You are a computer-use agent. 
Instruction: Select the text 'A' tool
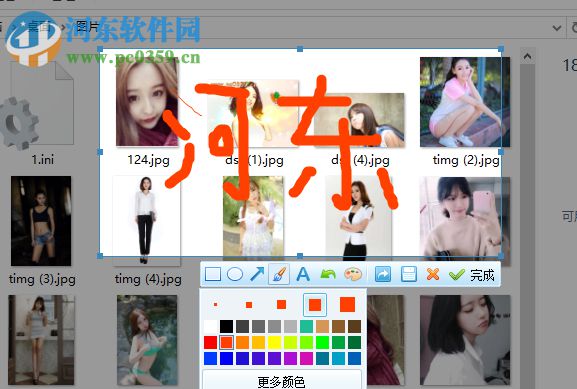point(303,275)
